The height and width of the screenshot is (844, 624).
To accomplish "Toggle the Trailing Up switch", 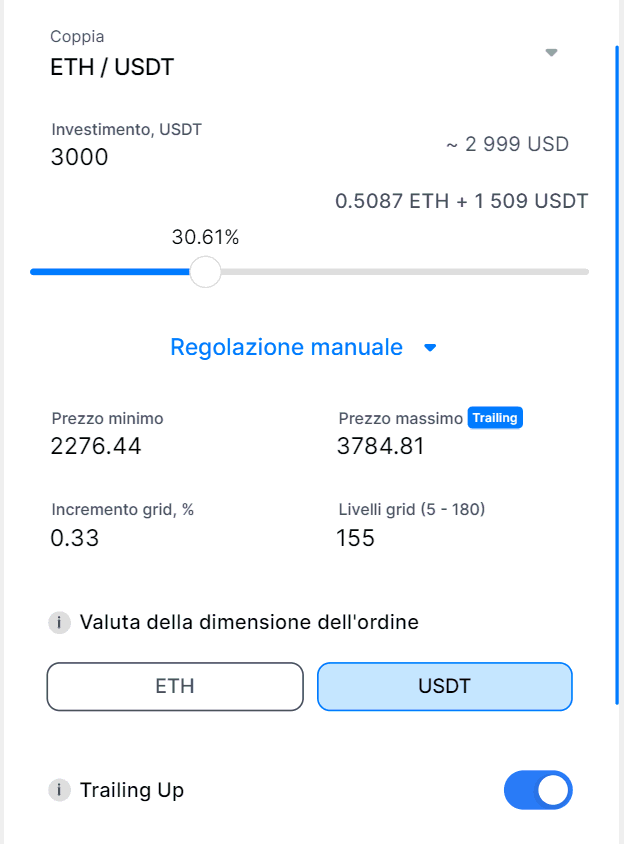I will tap(538, 790).
